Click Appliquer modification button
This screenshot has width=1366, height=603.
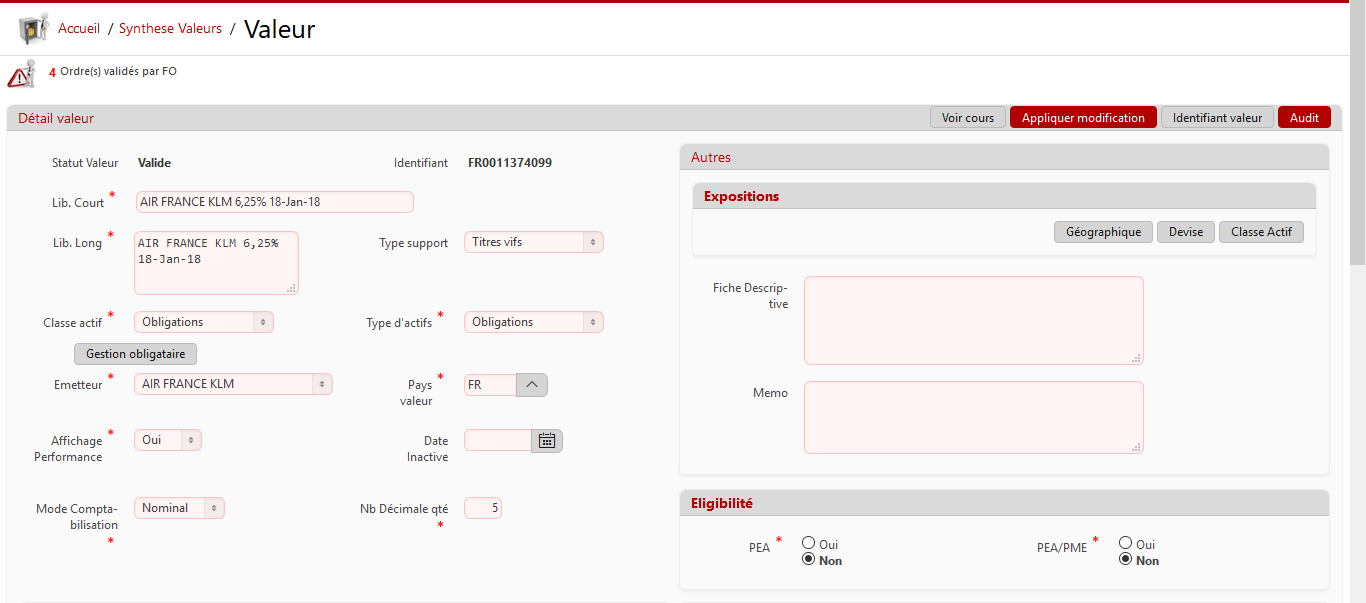pyautogui.click(x=1083, y=118)
